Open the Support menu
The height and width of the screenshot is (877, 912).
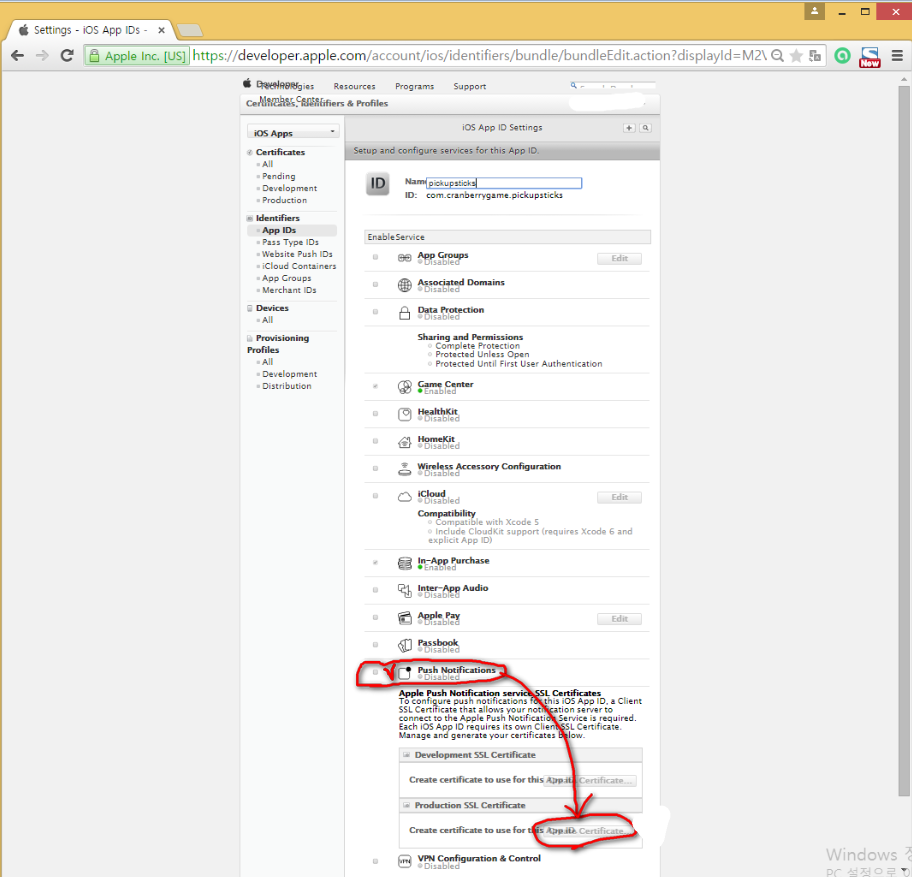pyautogui.click(x=469, y=86)
